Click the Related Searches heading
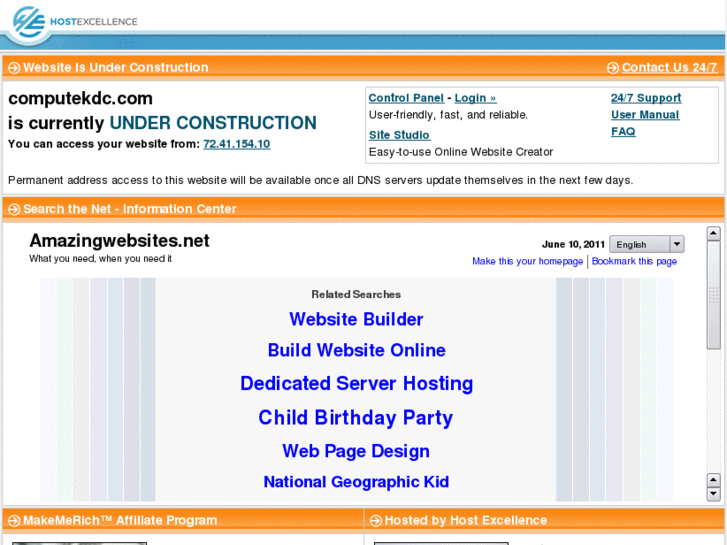 tap(356, 295)
